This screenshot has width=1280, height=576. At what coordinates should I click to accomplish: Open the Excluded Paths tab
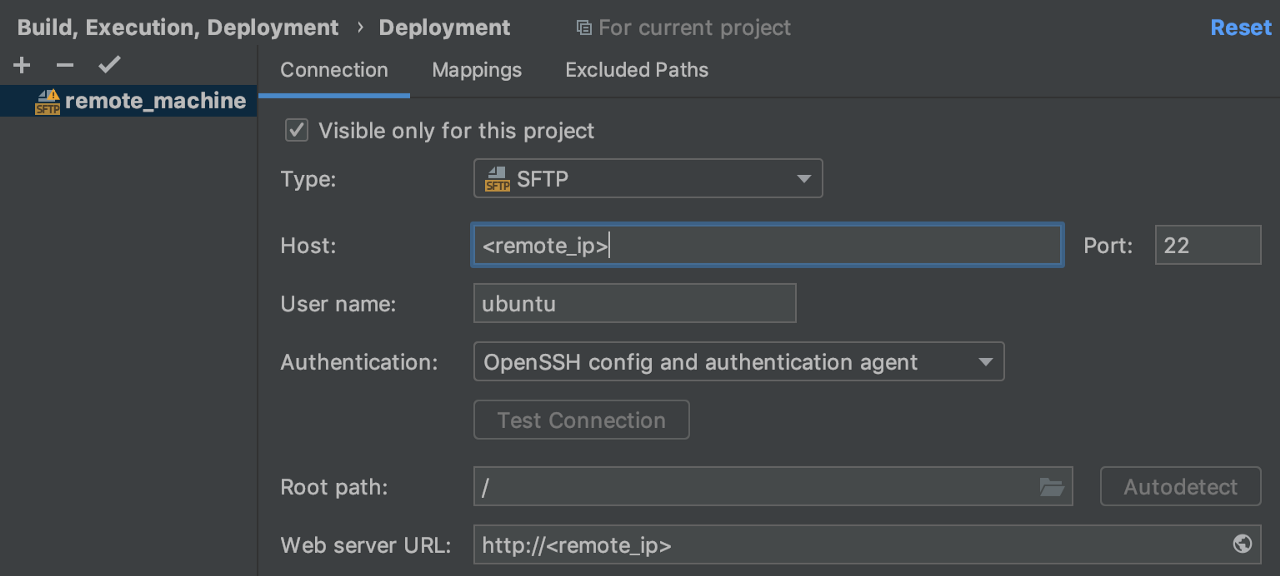point(637,70)
